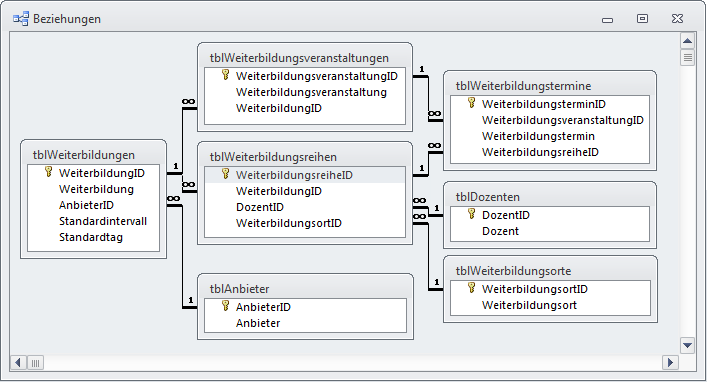
Task: Click key icon beside WeiterbildungID in tblWeiterbildungen
Action: pyautogui.click(x=49, y=172)
